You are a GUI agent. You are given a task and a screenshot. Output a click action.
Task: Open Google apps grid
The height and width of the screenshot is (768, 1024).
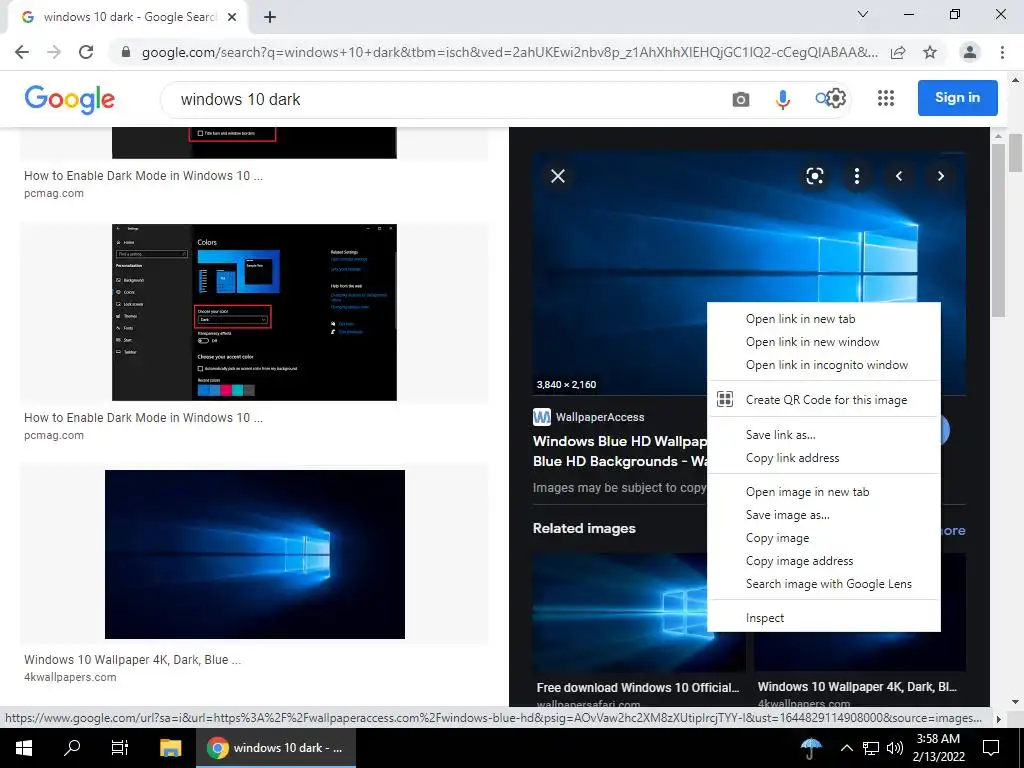(886, 98)
